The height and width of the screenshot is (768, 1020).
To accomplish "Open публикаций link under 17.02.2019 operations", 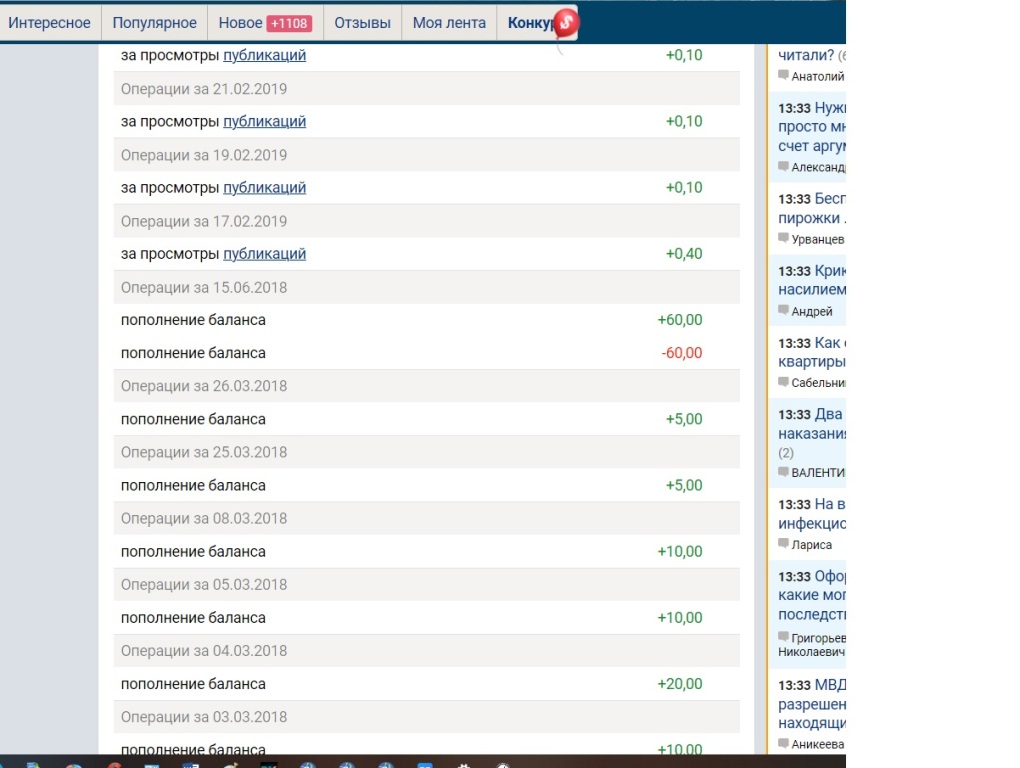I will coord(264,253).
